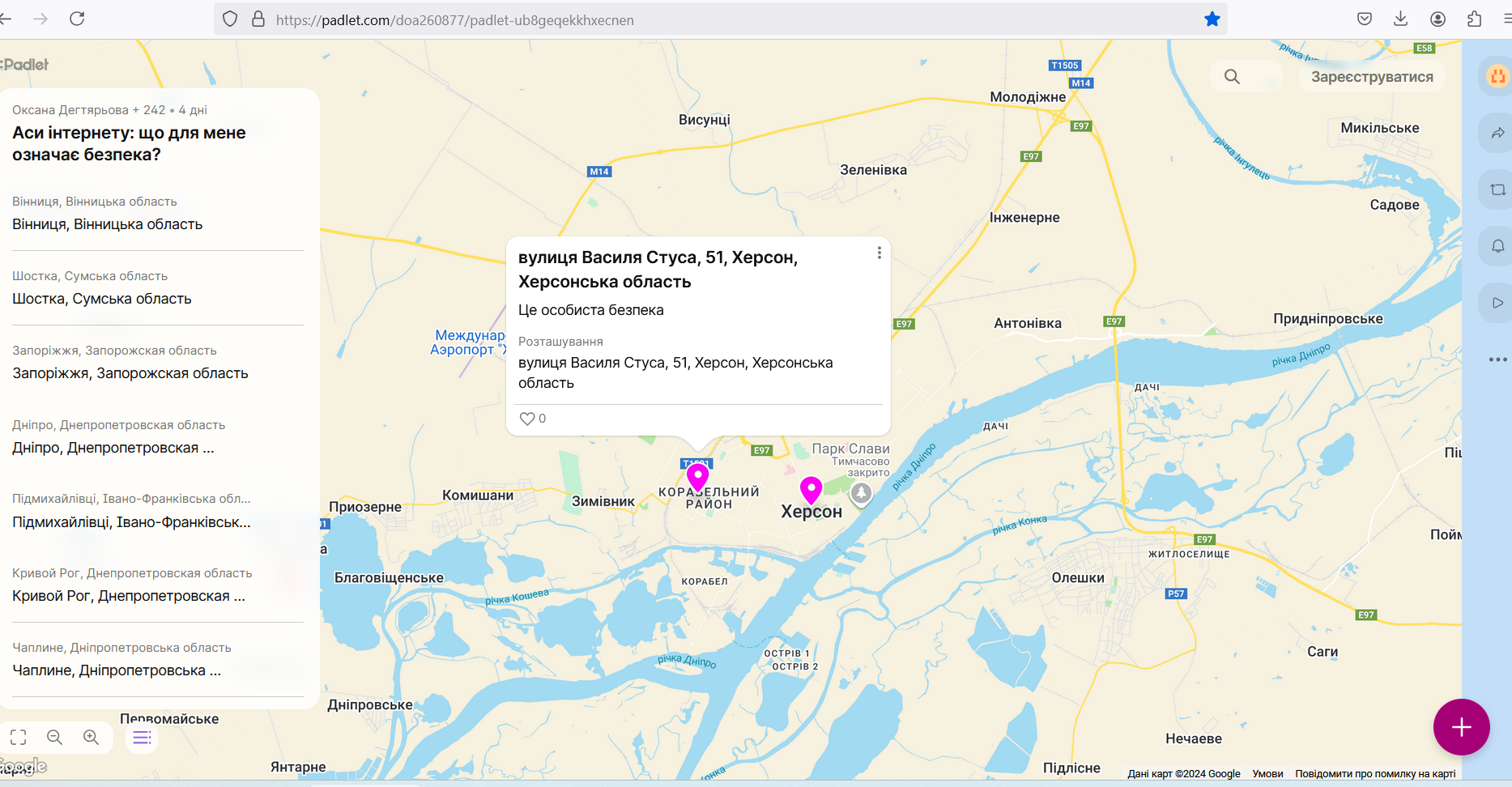Click the Зареєструватися button
The width and height of the screenshot is (1512, 787).
pos(1371,77)
